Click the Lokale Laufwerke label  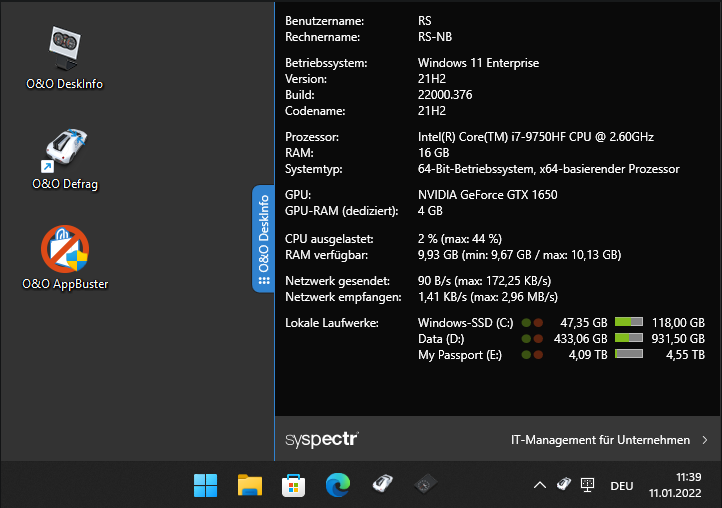(x=332, y=323)
